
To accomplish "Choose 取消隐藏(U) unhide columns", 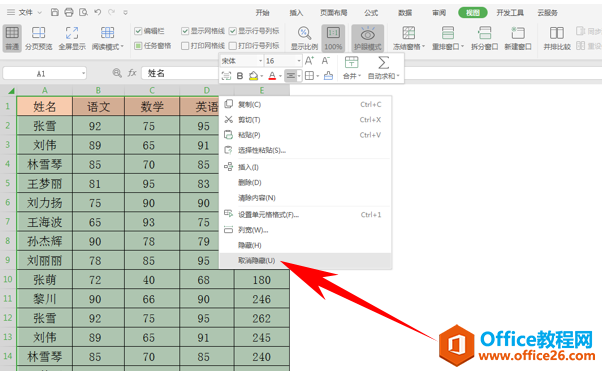I will pyautogui.click(x=305, y=261).
